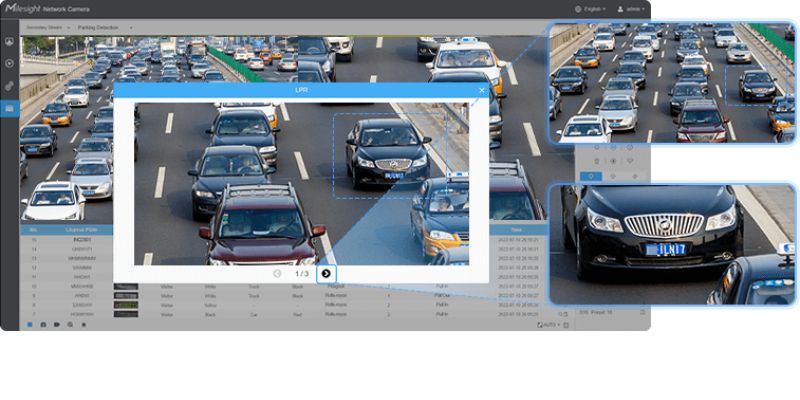
Task: Open the admin user menu
Action: coord(631,8)
